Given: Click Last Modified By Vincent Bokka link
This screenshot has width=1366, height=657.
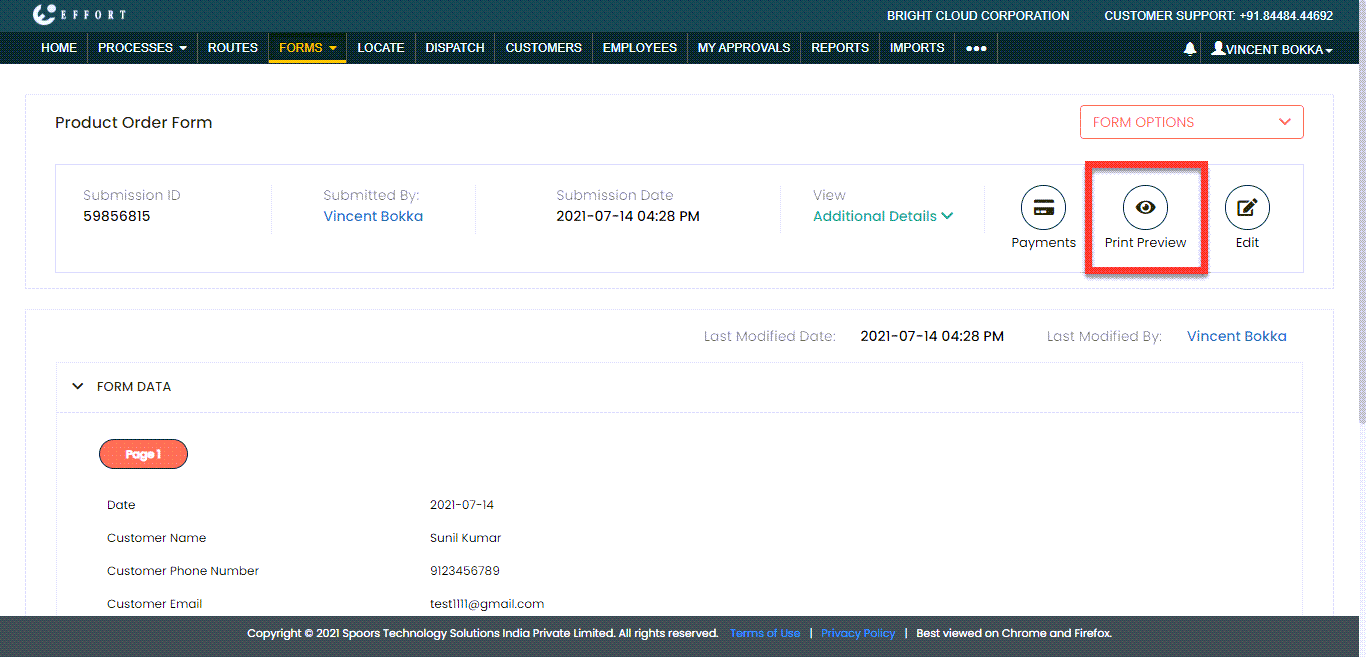Looking at the screenshot, I should (x=1236, y=336).
